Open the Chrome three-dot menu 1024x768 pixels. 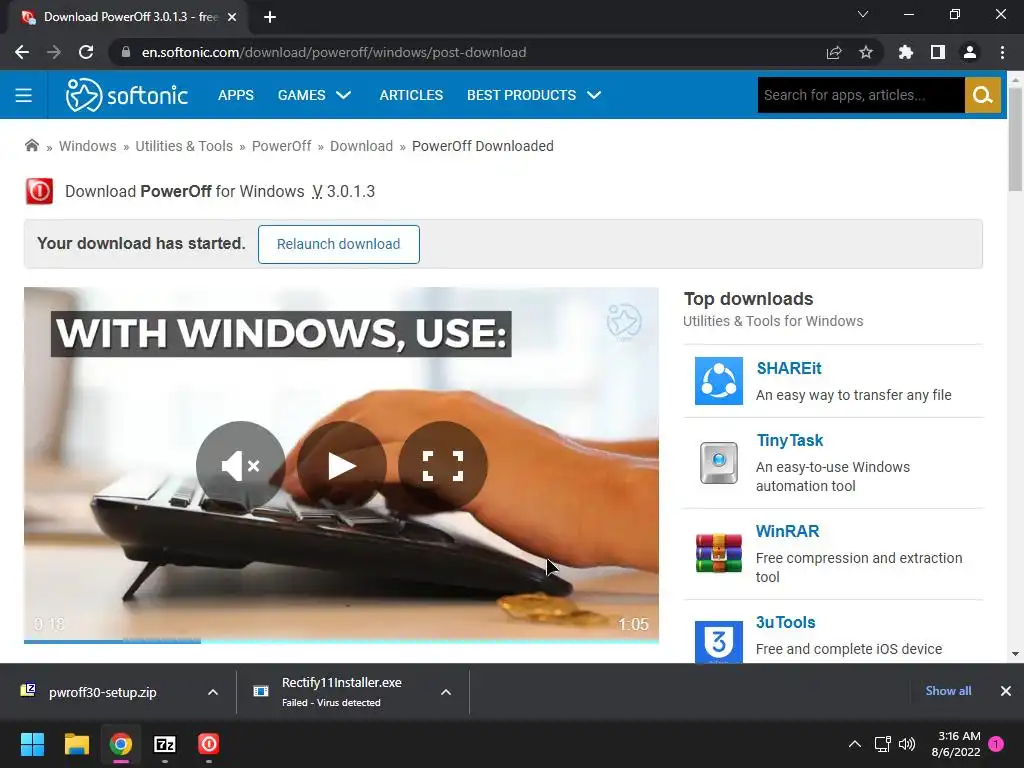(1002, 52)
